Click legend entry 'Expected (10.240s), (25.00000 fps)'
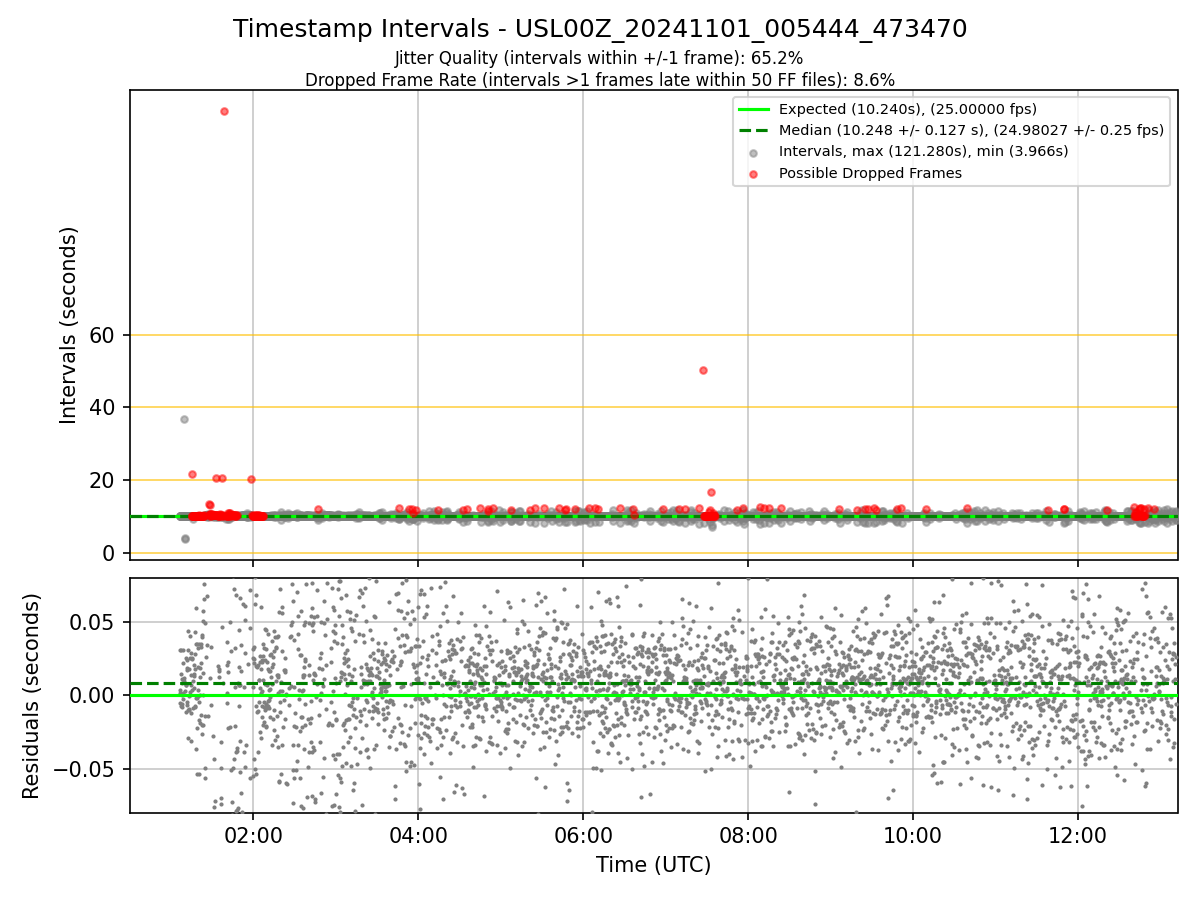The image size is (1200, 900). coord(908,109)
